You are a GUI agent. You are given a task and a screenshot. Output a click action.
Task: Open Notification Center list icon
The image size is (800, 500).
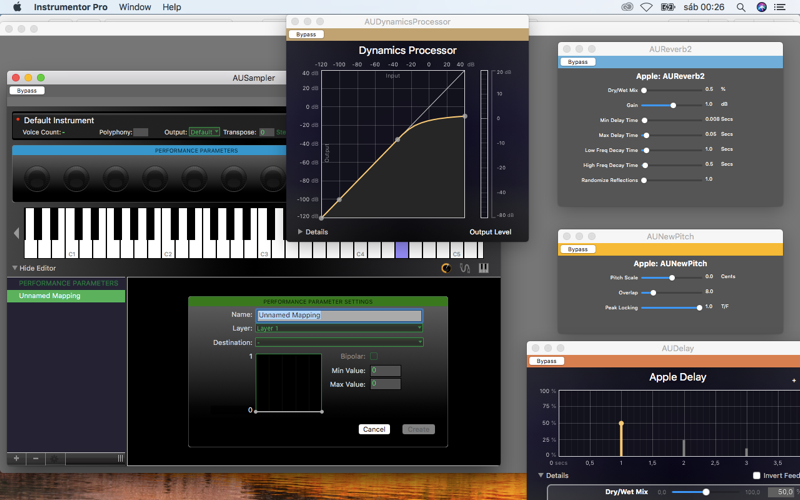tap(780, 7)
